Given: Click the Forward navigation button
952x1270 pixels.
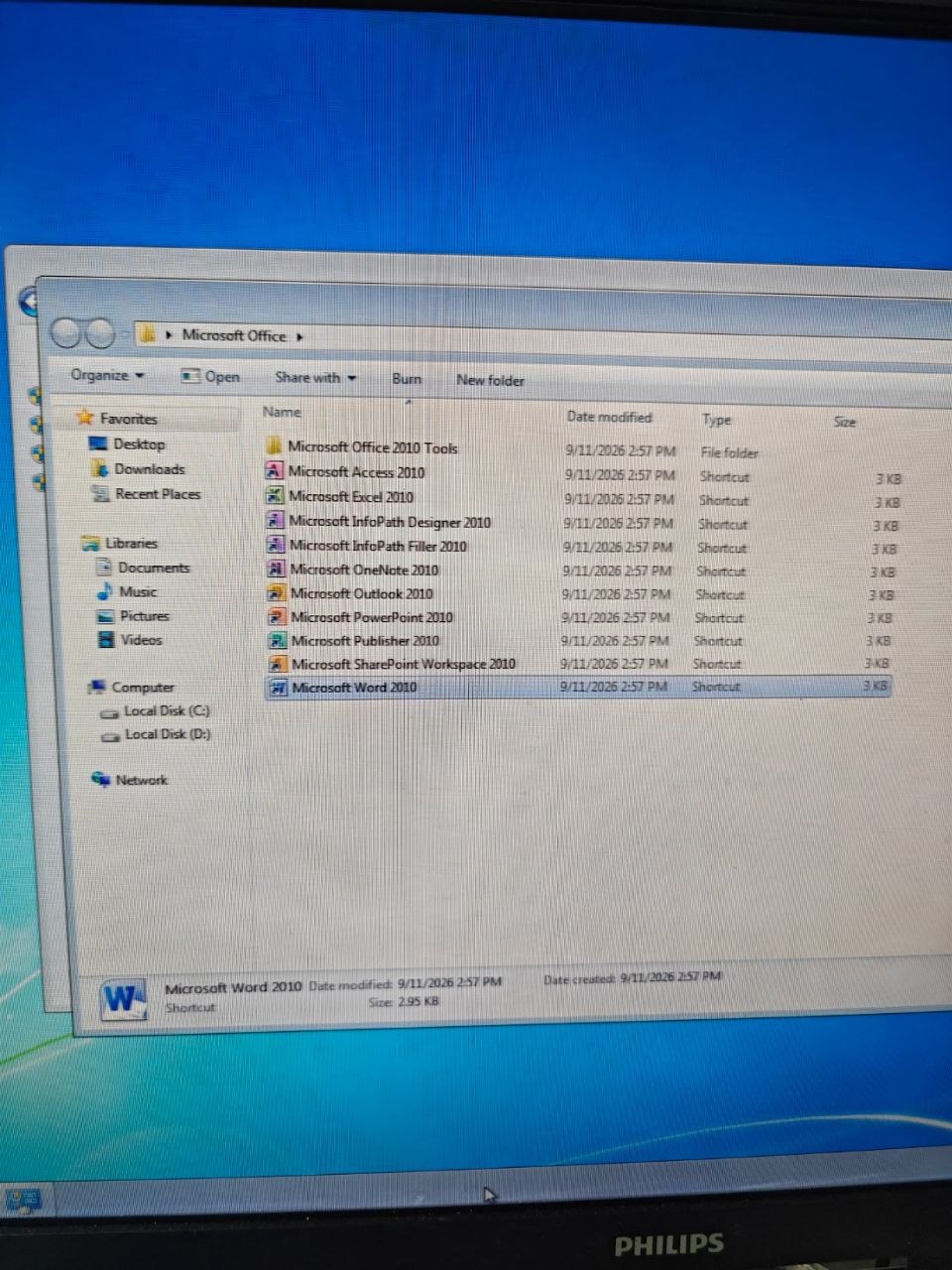Looking at the screenshot, I should pyautogui.click(x=99, y=334).
